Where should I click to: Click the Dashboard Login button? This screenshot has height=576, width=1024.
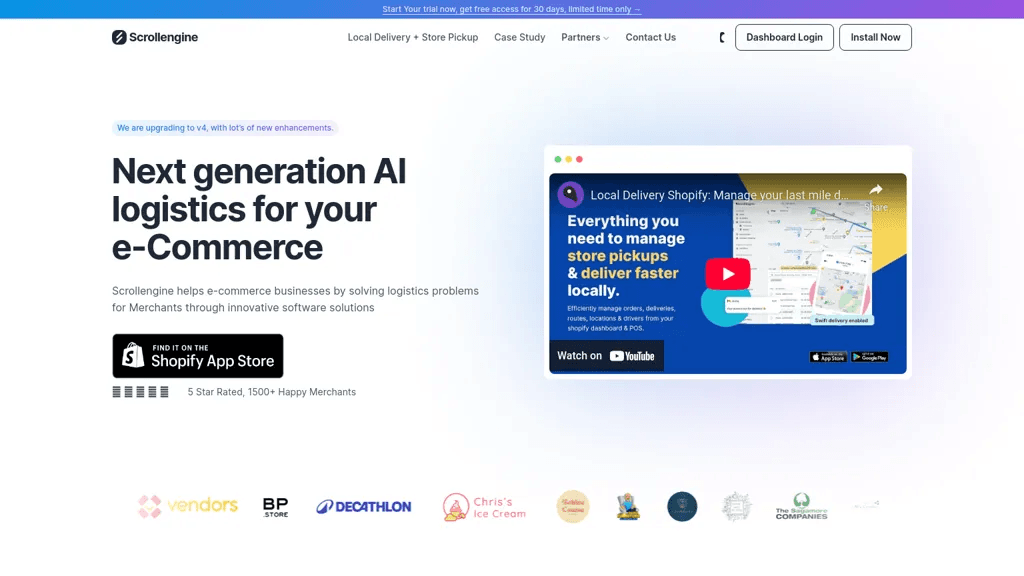pyautogui.click(x=784, y=37)
